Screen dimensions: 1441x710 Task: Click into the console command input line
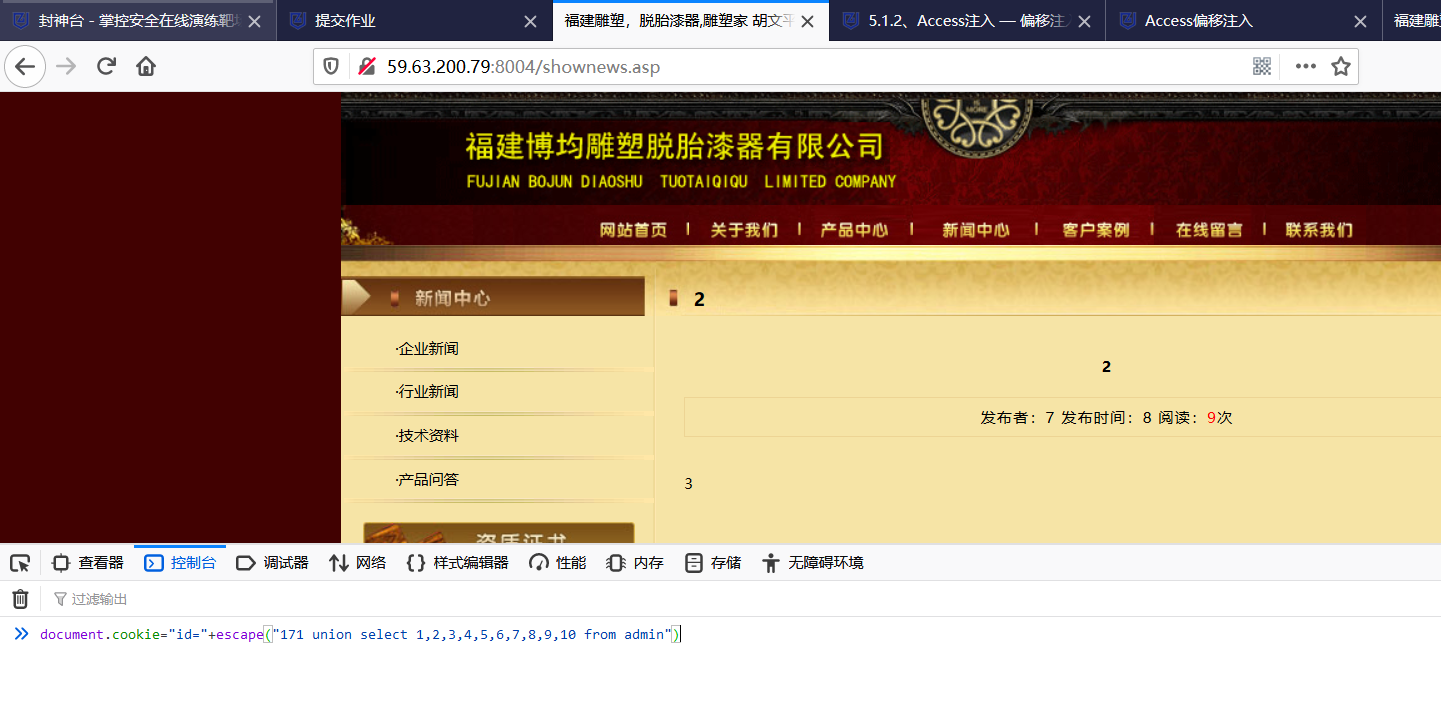pyautogui.click(x=740, y=634)
